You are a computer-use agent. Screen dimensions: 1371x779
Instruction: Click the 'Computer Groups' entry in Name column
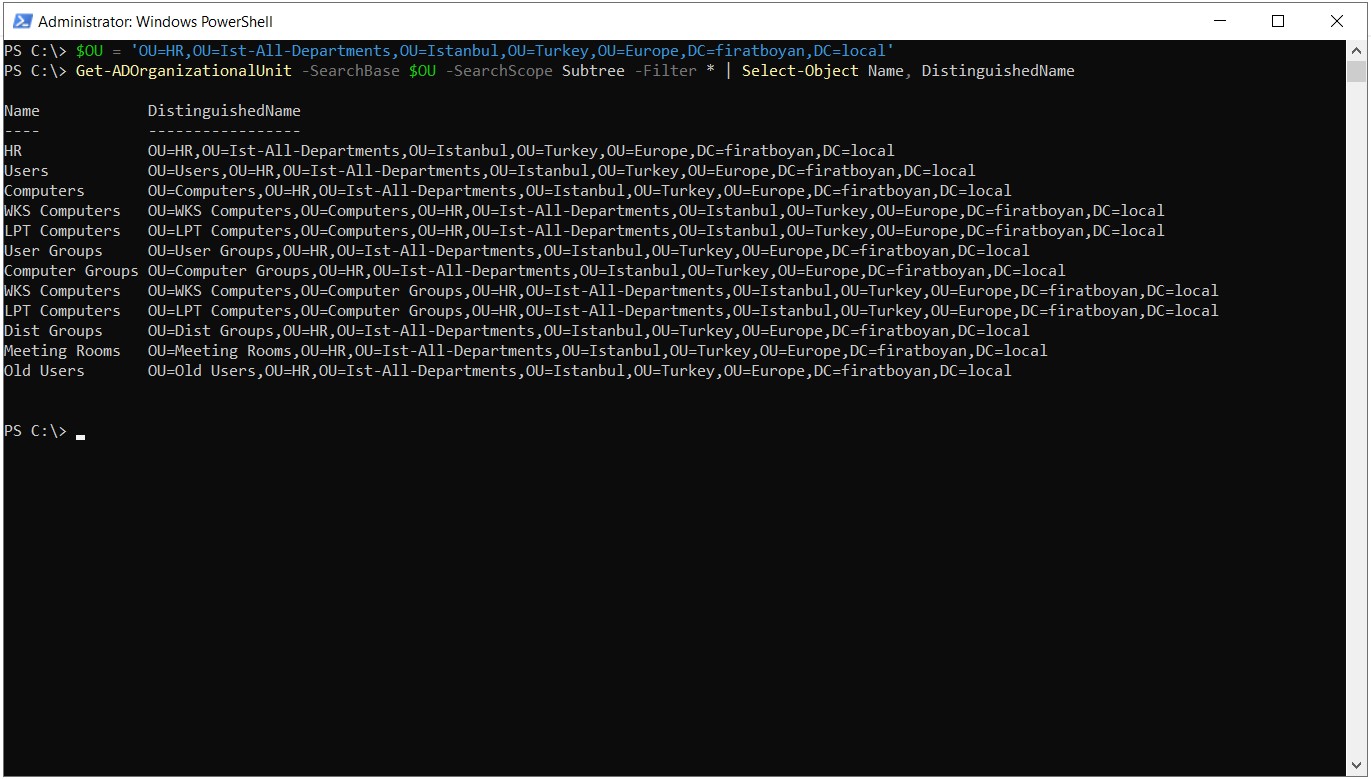71,271
